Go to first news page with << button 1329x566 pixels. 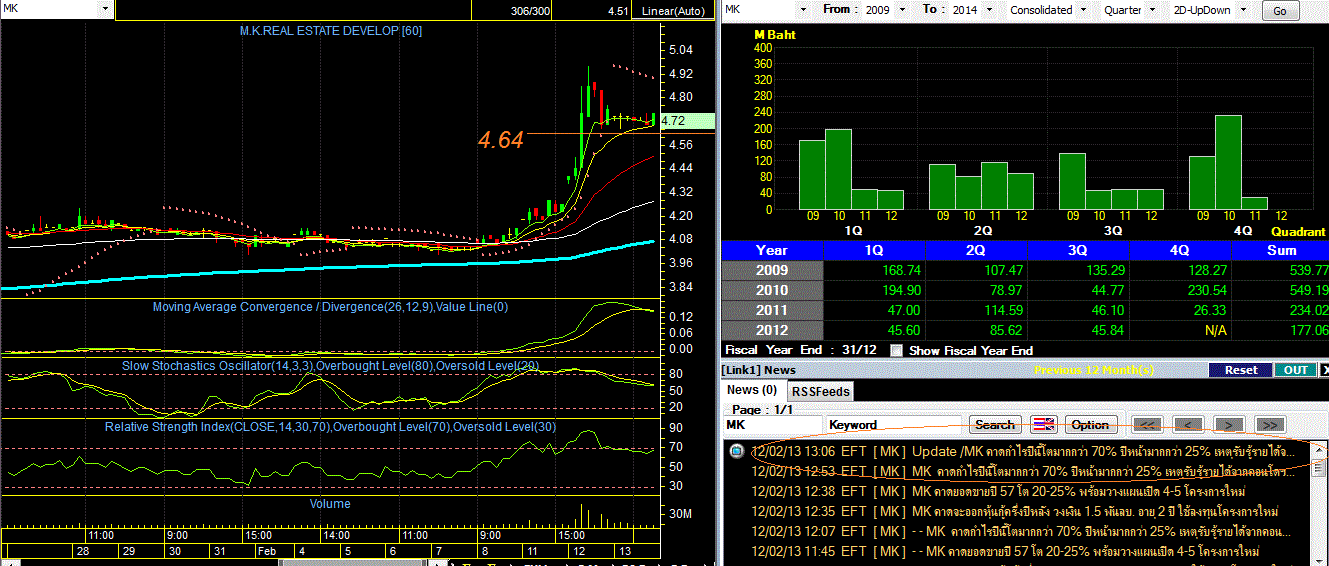click(x=1148, y=424)
